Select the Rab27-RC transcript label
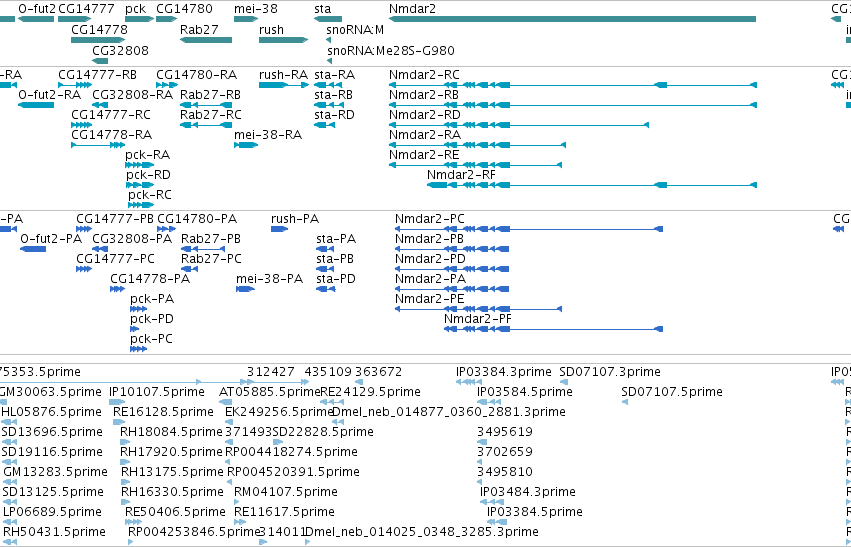851x547 pixels. [x=211, y=115]
